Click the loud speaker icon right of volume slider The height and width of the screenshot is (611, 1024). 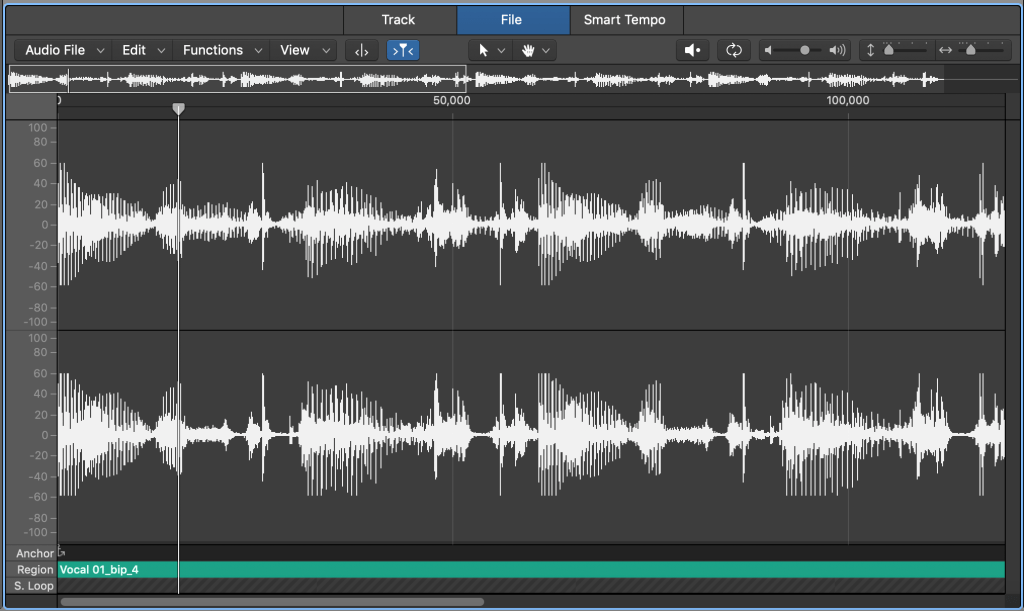837,50
